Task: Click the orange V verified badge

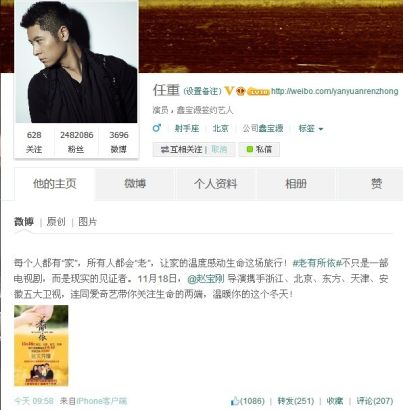Action: point(229,91)
